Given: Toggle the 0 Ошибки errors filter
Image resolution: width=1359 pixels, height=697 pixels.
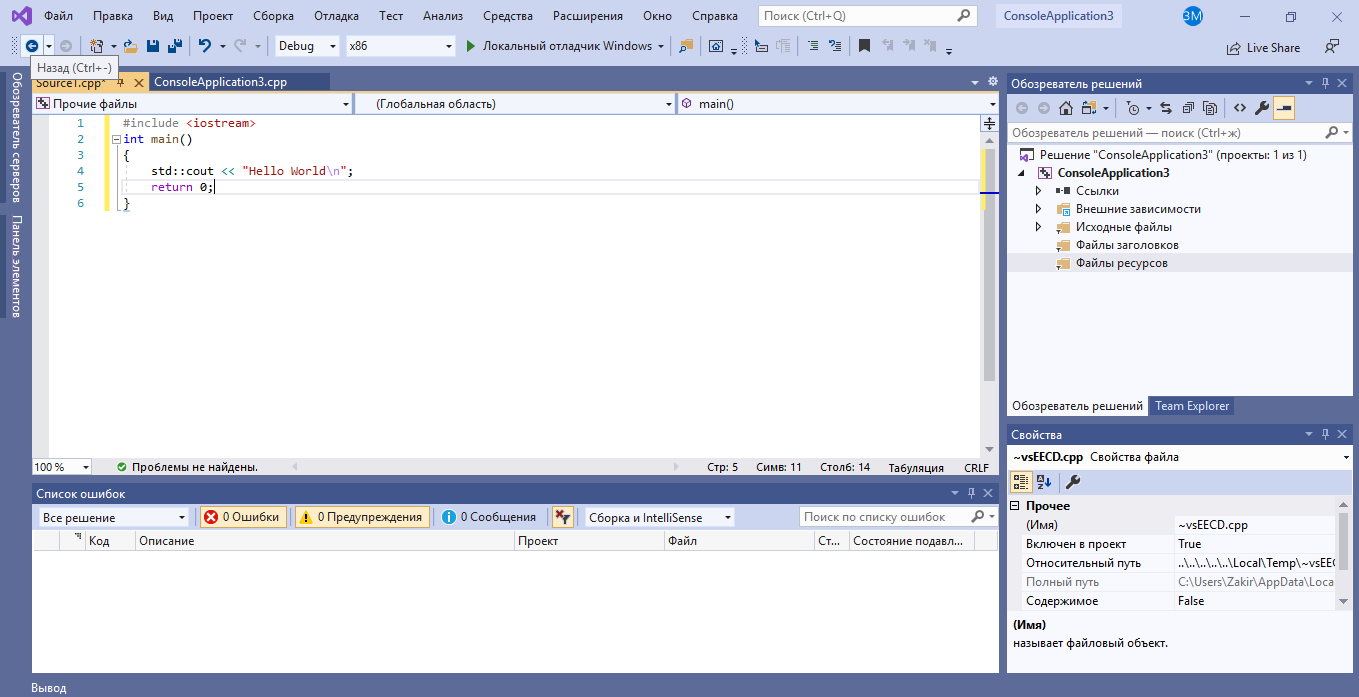Looking at the screenshot, I should [244, 517].
